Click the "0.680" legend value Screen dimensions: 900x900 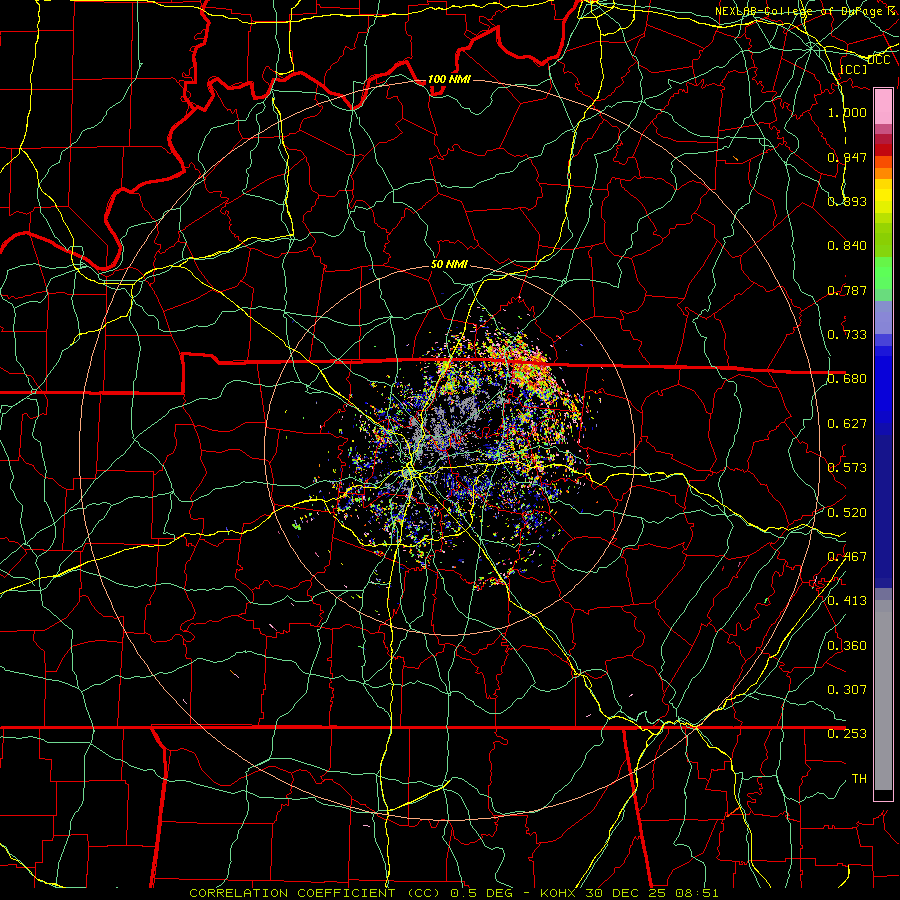[x=847, y=379]
